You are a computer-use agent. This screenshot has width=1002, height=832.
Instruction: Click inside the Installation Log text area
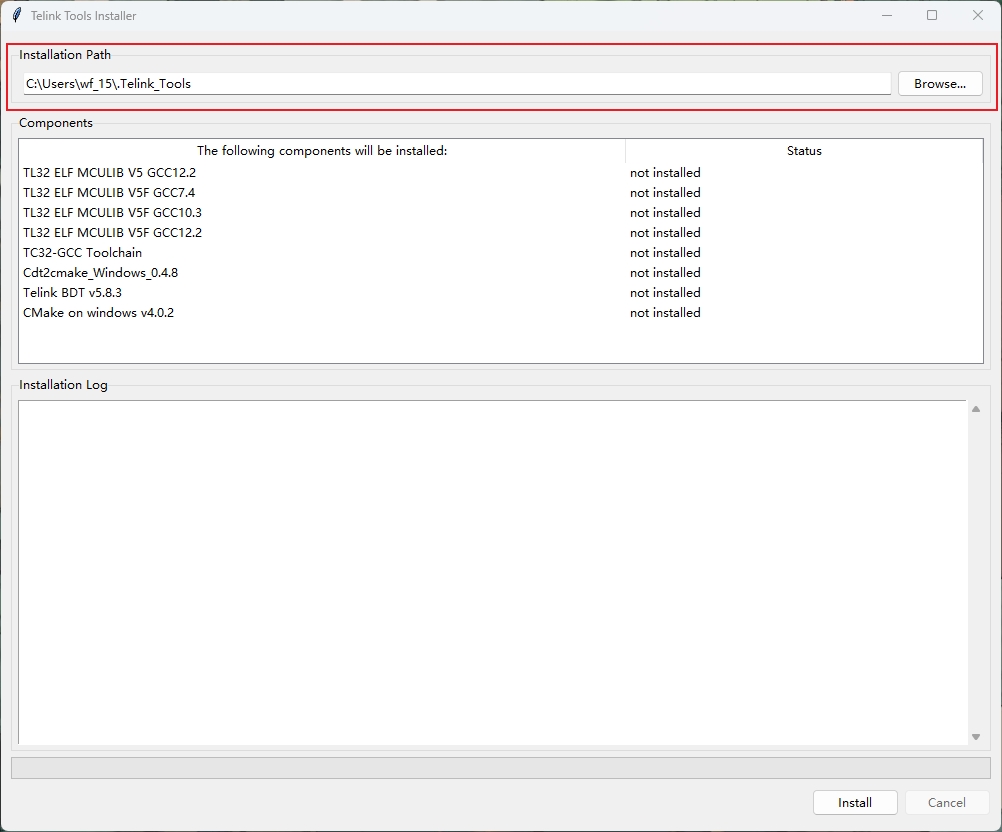(x=490, y=570)
